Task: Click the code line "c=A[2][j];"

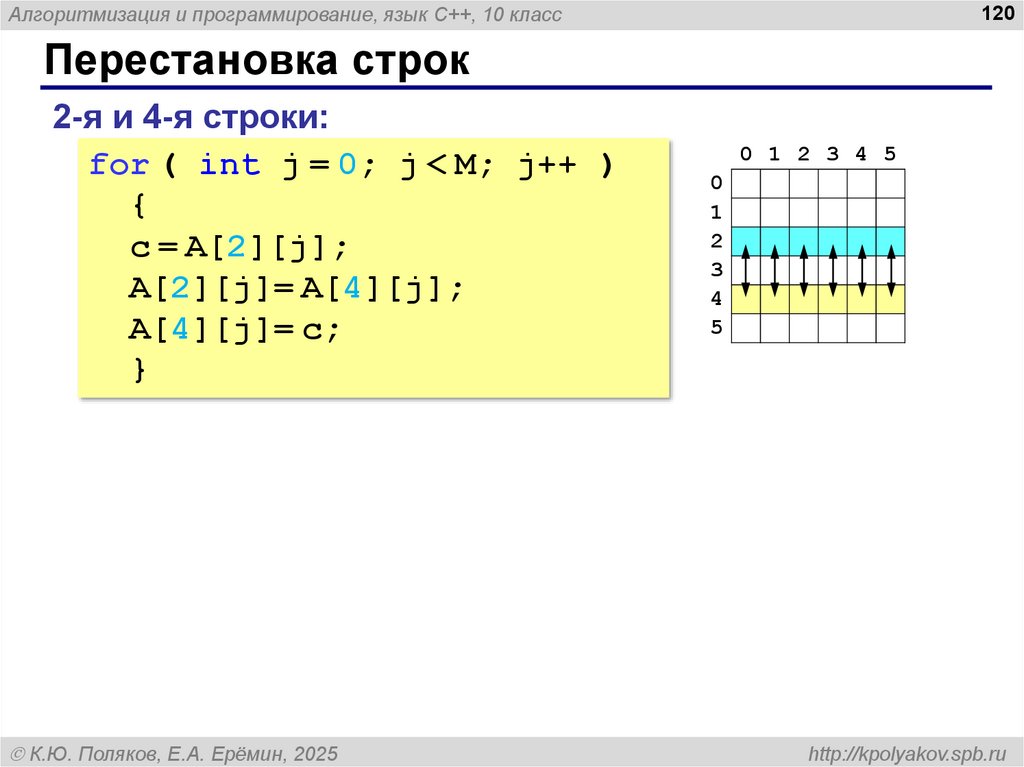Action: pos(239,248)
